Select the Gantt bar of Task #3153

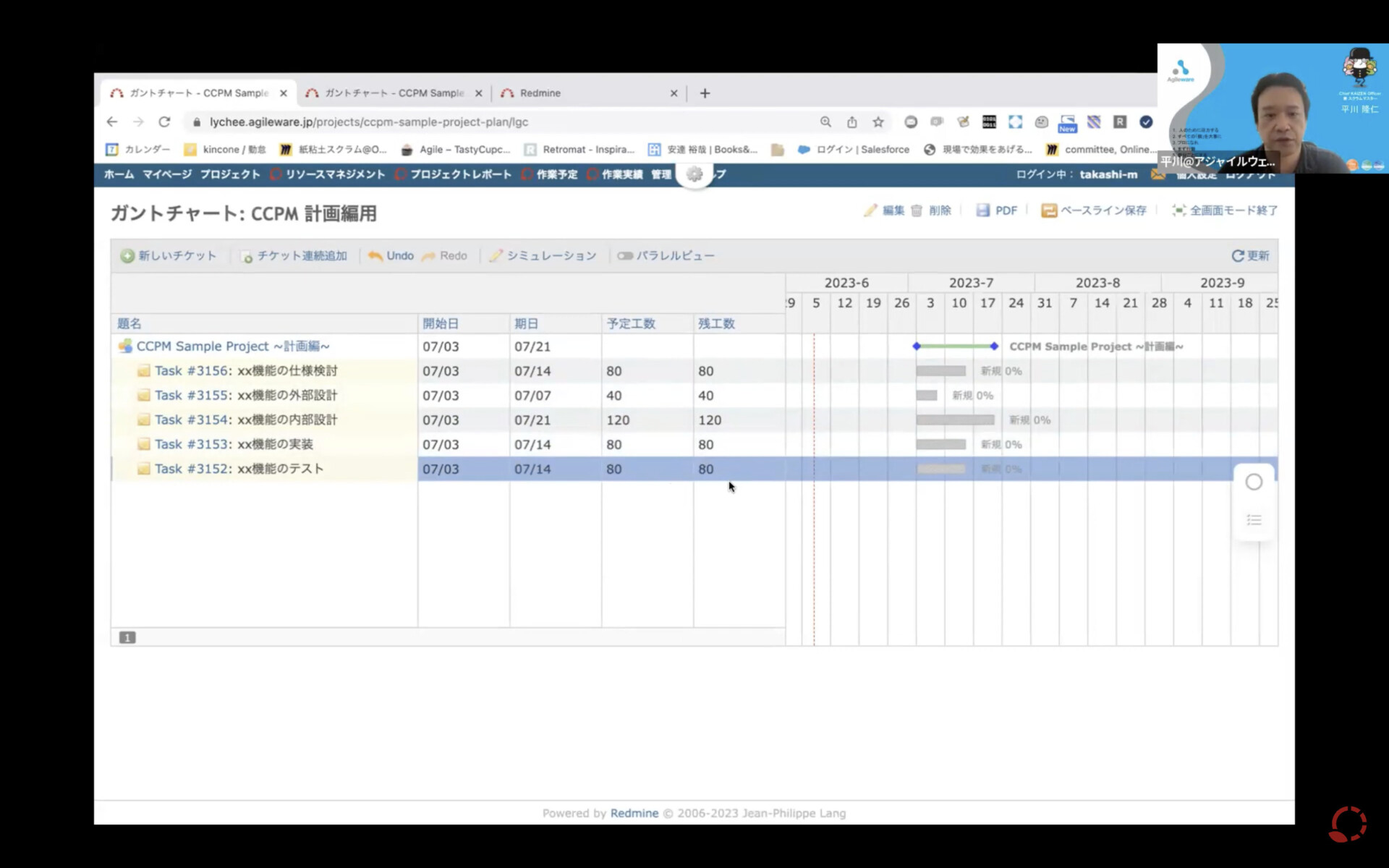pos(940,445)
